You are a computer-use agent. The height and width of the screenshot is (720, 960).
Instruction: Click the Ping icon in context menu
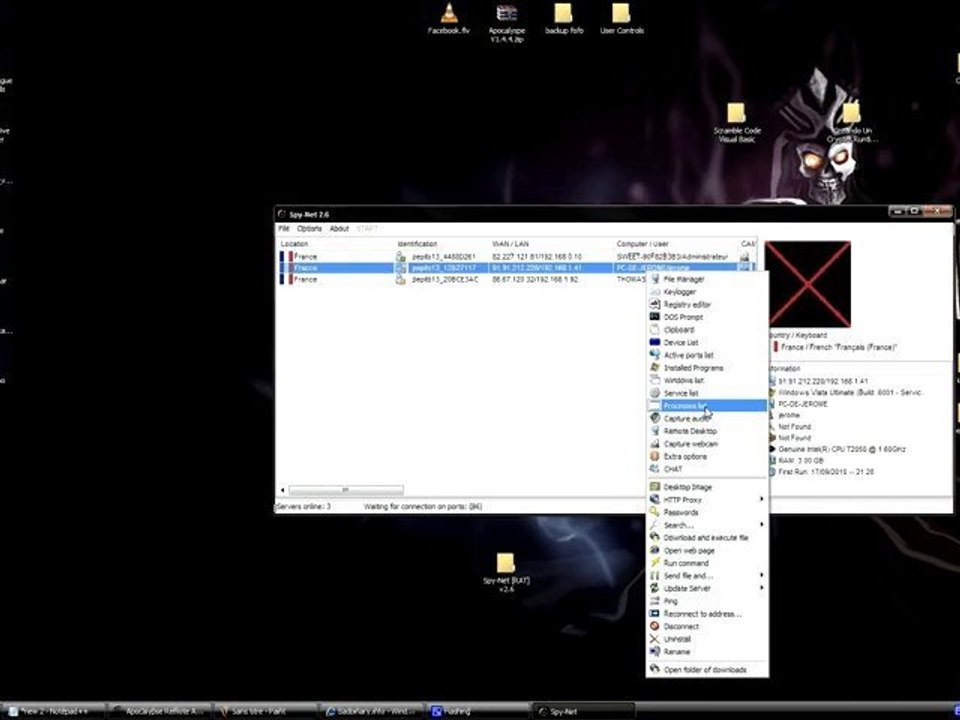coord(654,601)
